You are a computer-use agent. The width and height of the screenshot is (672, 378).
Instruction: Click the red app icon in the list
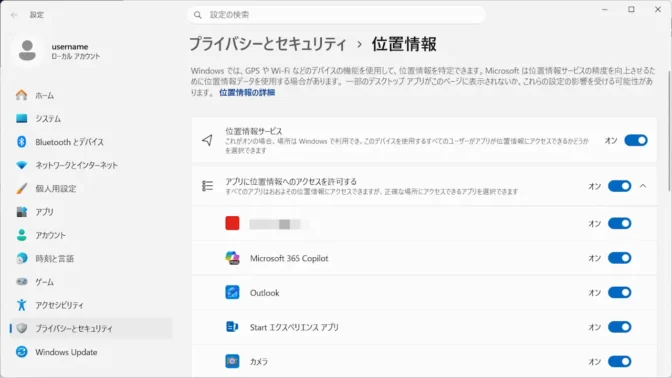click(x=232, y=223)
